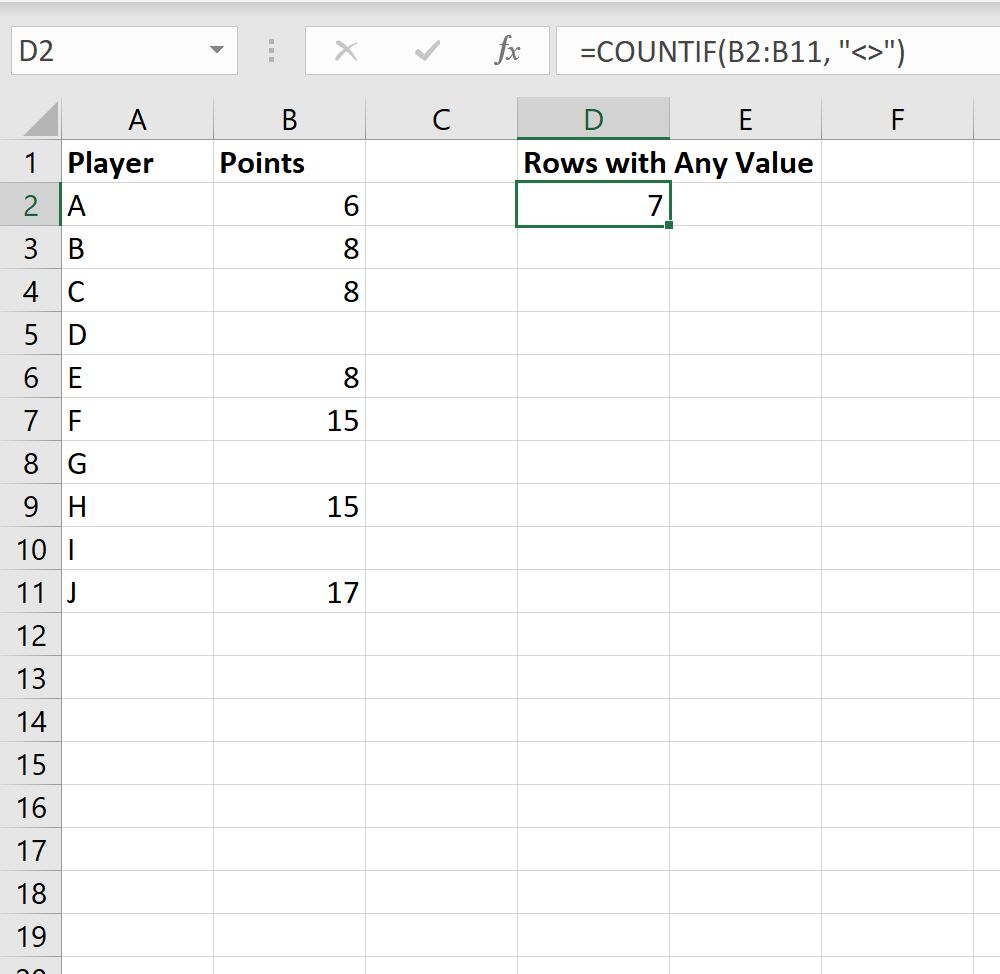Select column B header
Image resolution: width=1000 pixels, height=974 pixels.
tap(290, 119)
